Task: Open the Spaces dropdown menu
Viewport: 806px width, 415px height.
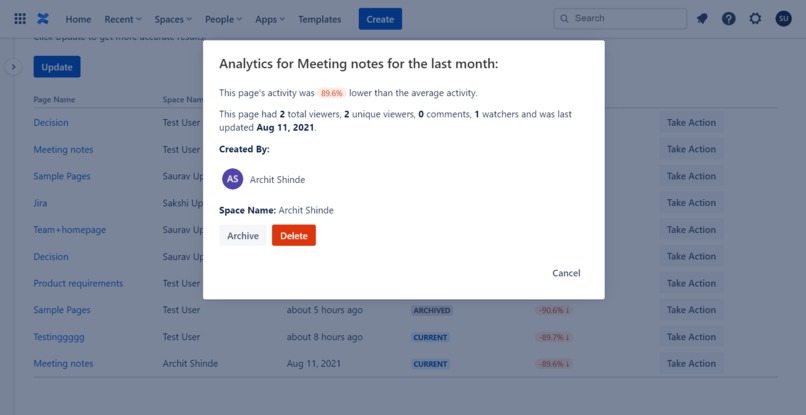Action: tap(173, 20)
